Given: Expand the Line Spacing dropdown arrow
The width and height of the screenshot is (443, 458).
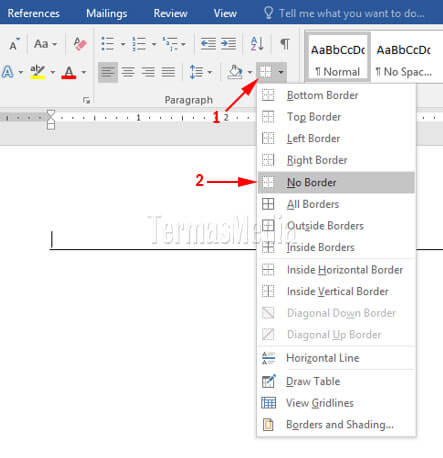Looking at the screenshot, I should point(210,72).
